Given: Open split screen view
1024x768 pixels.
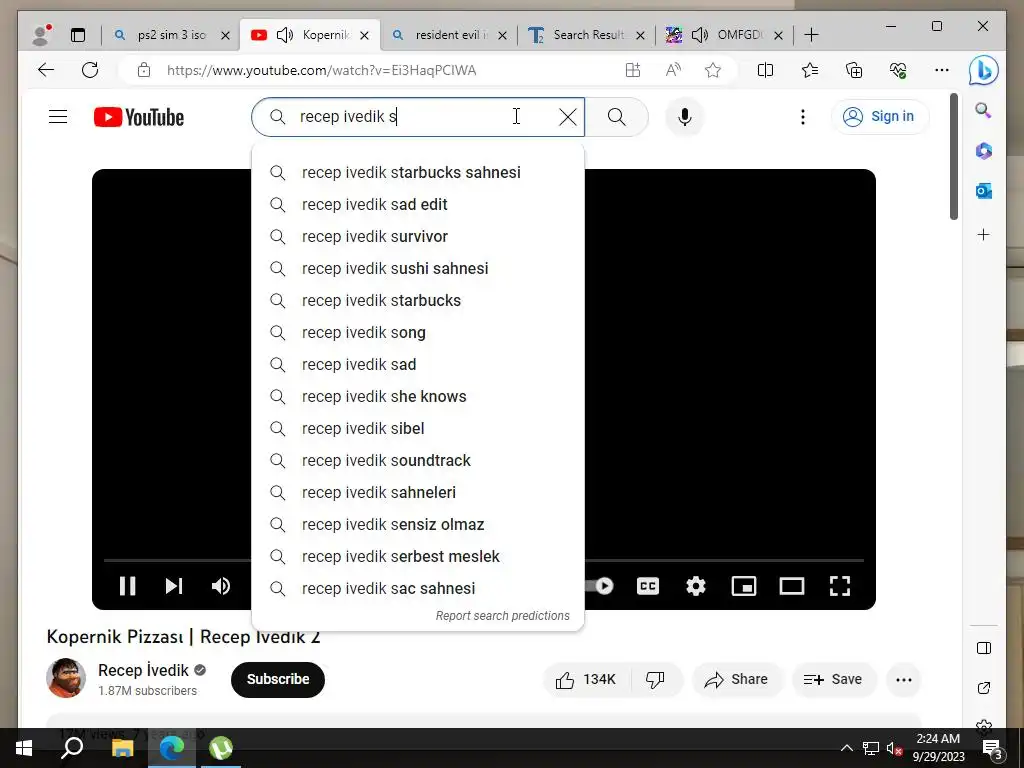Looking at the screenshot, I should [x=765, y=70].
